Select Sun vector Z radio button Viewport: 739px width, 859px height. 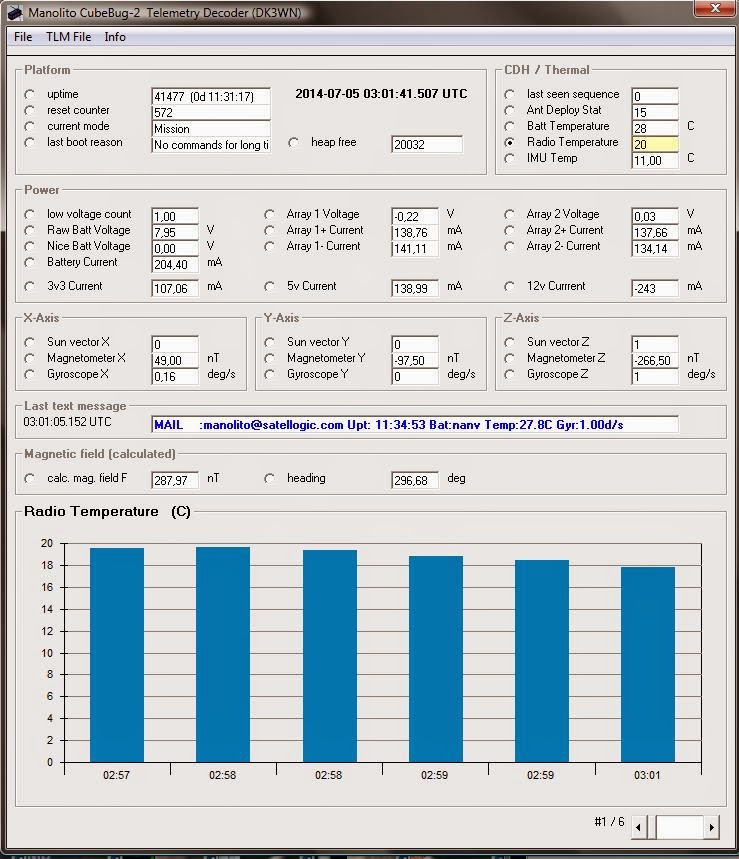[509, 342]
